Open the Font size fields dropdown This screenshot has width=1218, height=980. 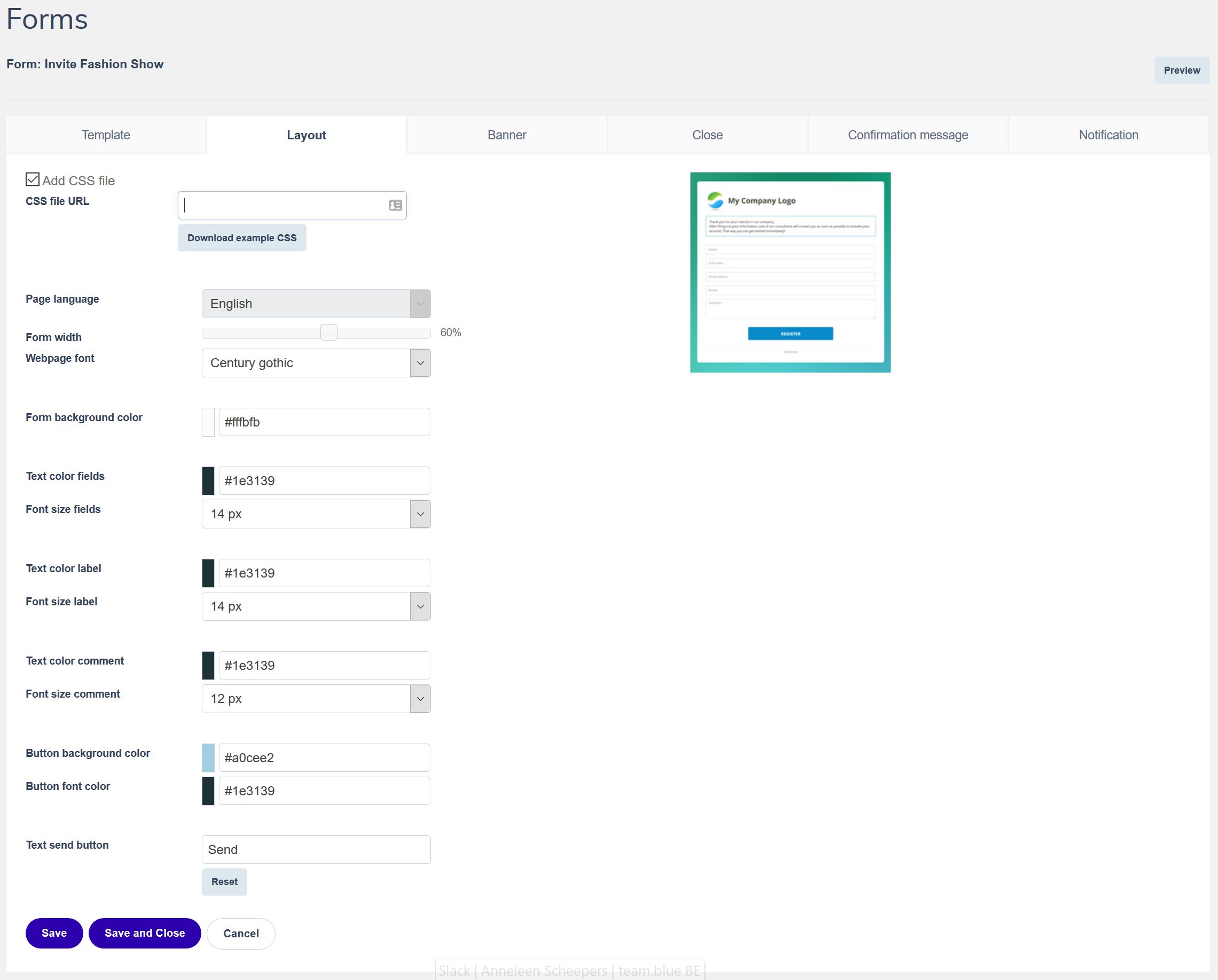315,514
